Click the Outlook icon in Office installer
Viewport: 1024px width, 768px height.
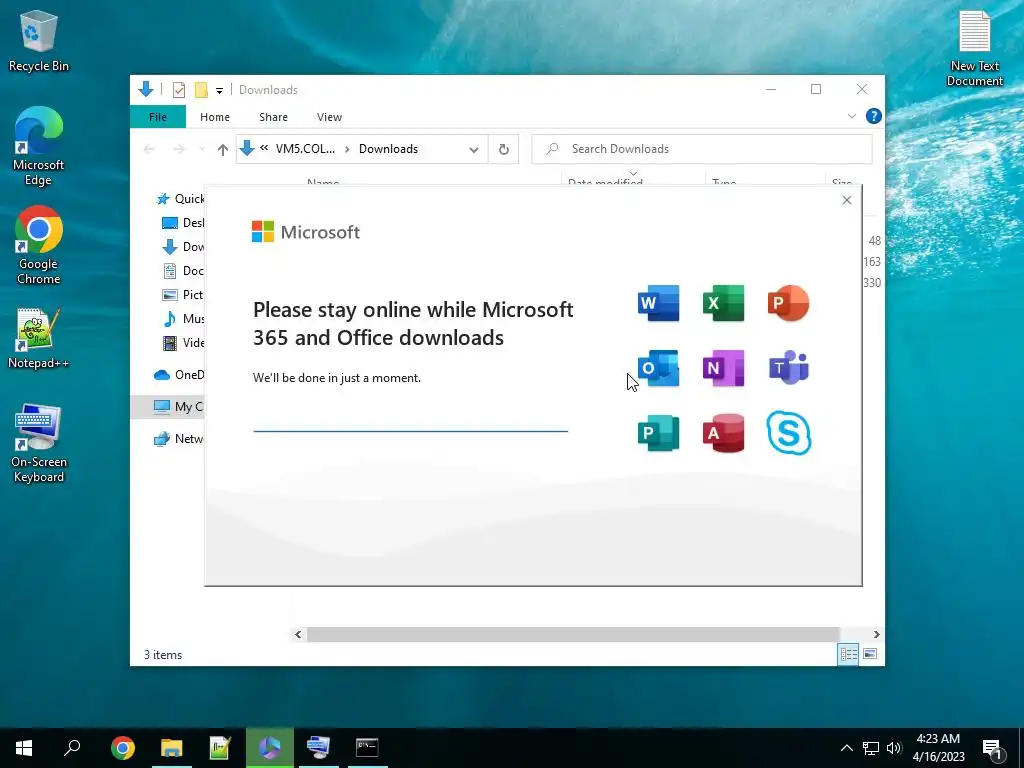point(658,368)
